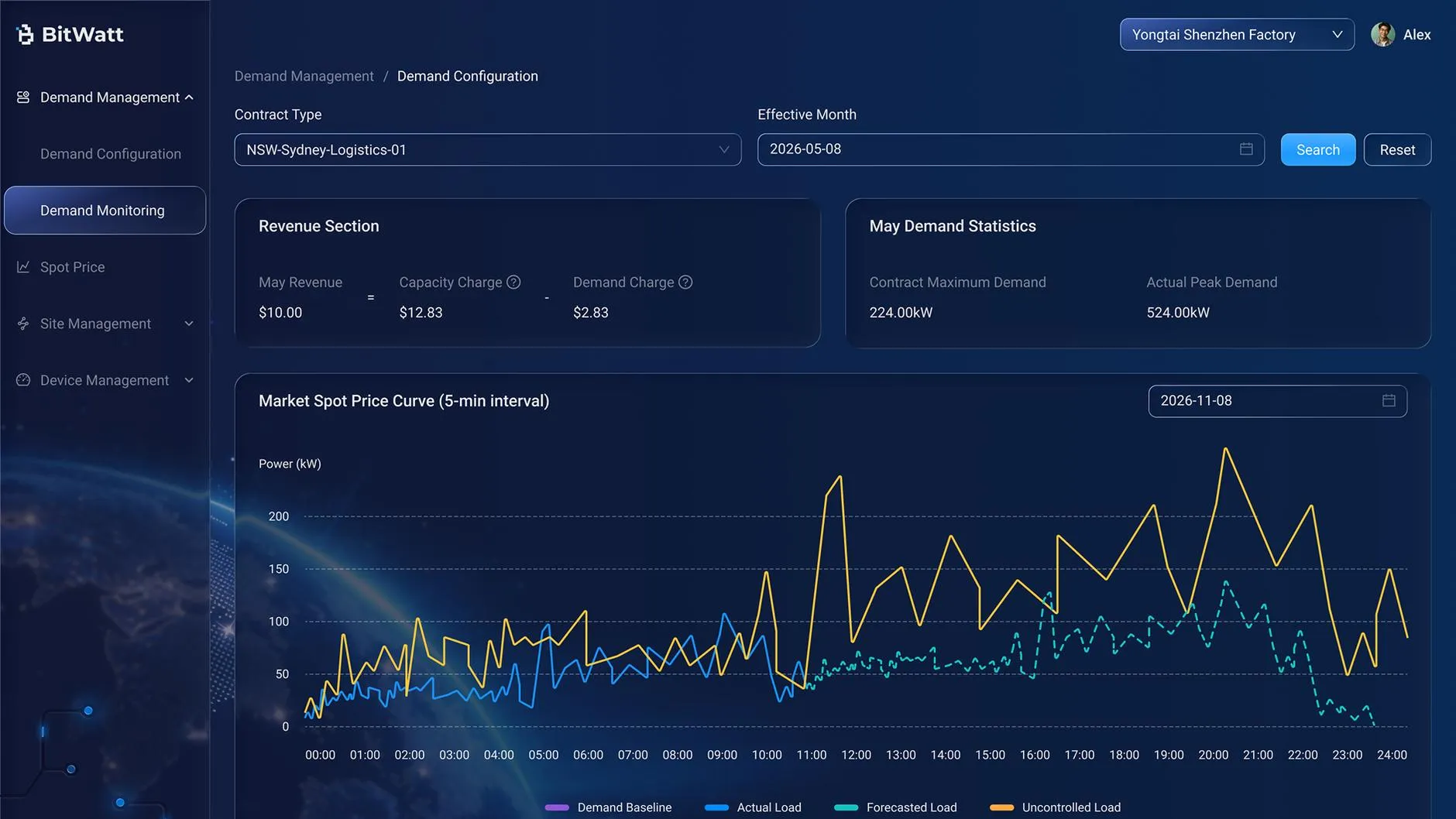Click the Market Spot Price Curve title
Viewport: 1456px width, 819px height.
tap(403, 401)
